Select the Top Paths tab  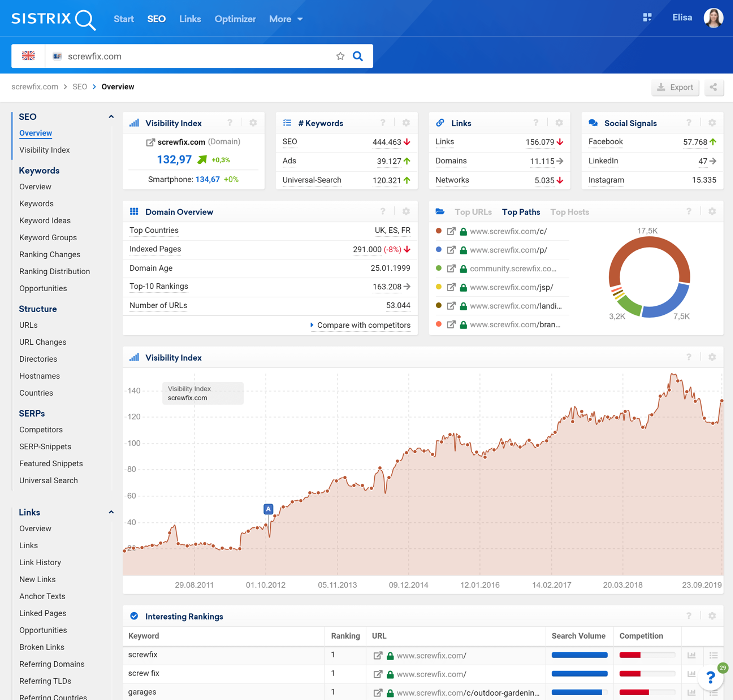point(521,212)
